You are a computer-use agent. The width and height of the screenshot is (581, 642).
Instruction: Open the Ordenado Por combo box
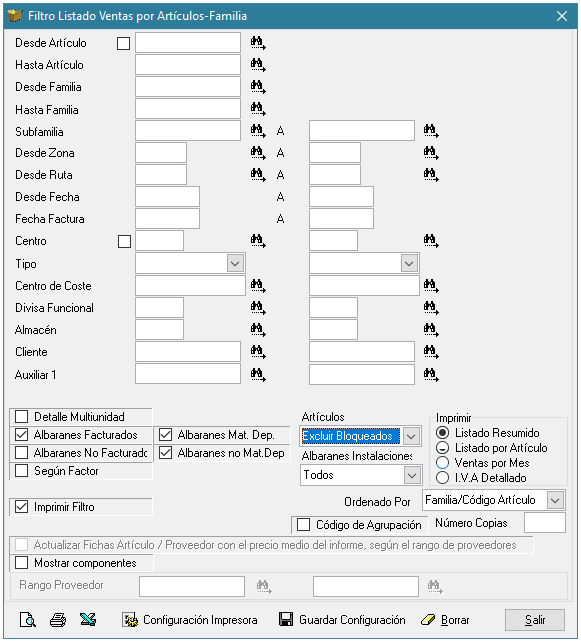click(x=555, y=500)
